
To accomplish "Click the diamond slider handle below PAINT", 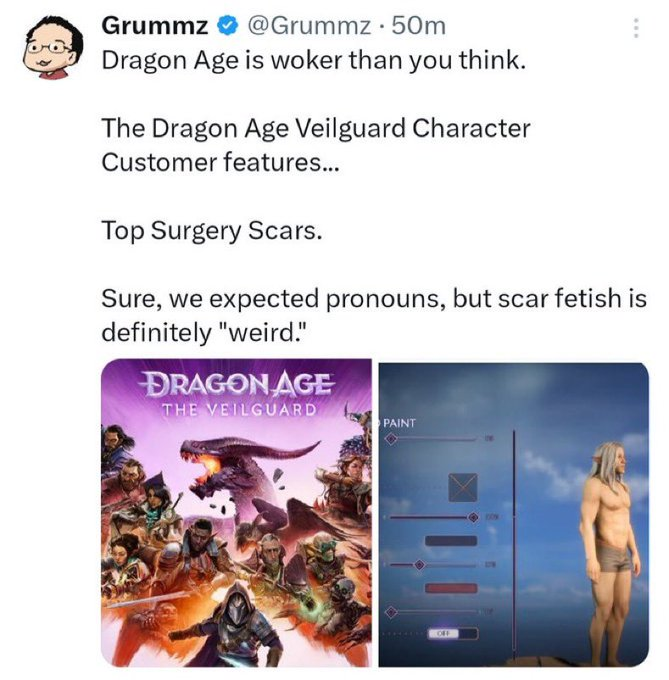I will (x=391, y=439).
